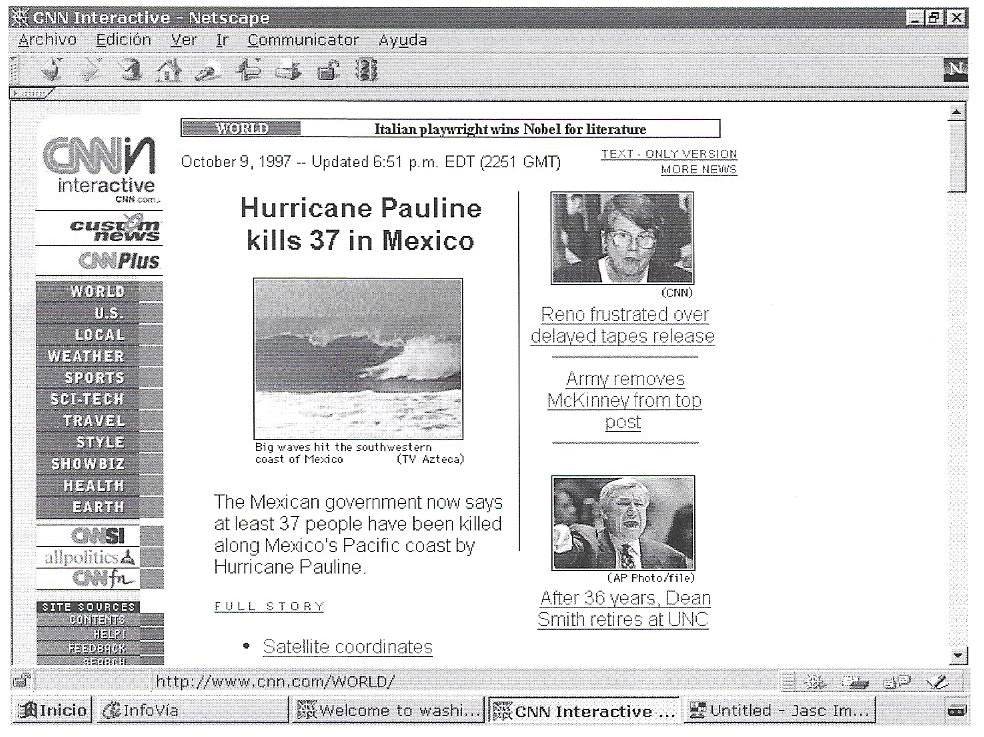Click the taskbar system tray icon
The width and height of the screenshot is (984, 737).
point(956,711)
